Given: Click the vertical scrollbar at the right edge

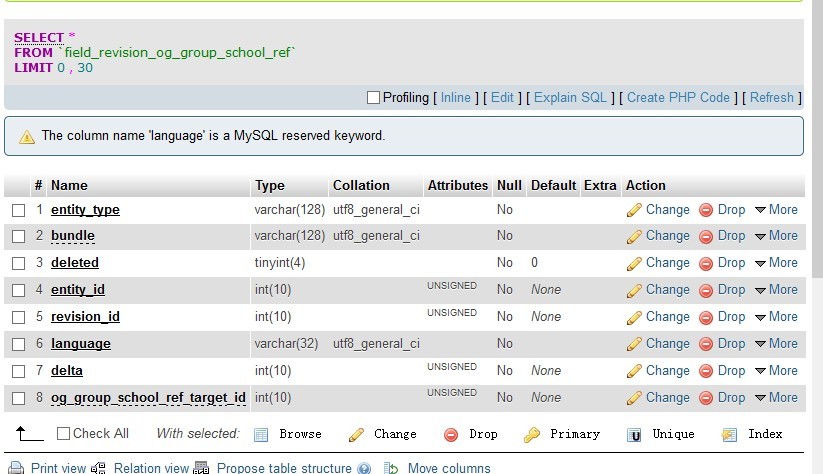Looking at the screenshot, I should pos(817,139).
